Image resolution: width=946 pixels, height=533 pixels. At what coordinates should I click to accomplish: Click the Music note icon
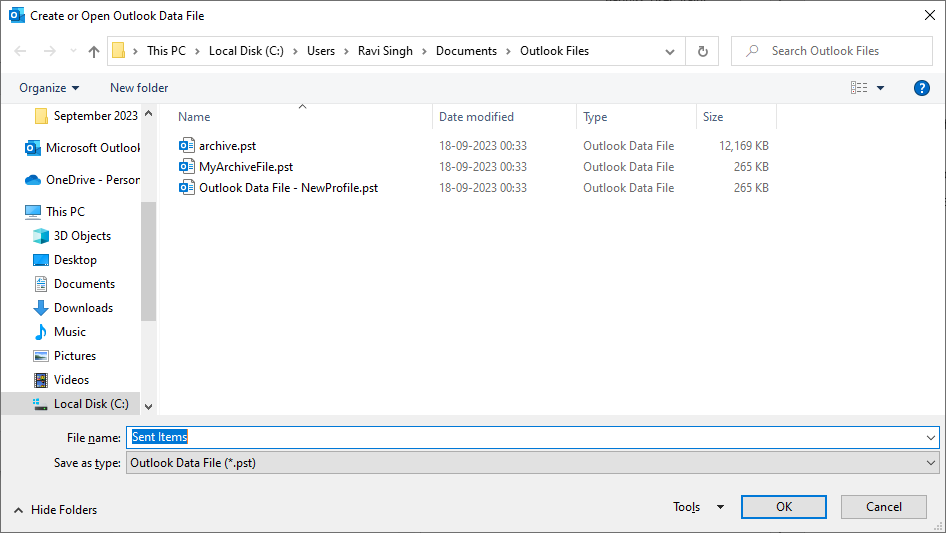click(x=41, y=332)
